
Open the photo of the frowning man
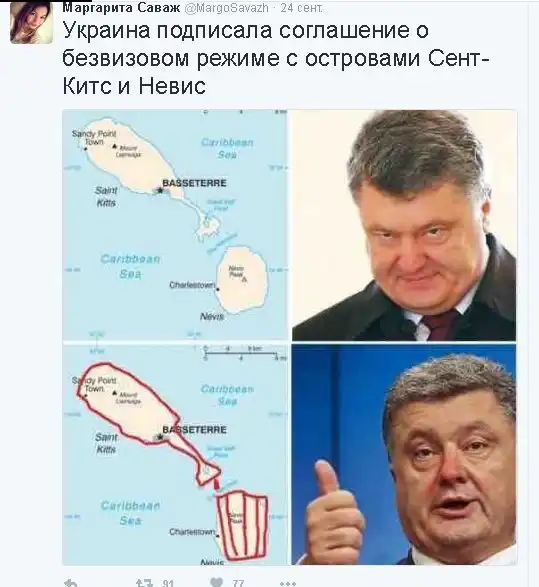point(404,225)
